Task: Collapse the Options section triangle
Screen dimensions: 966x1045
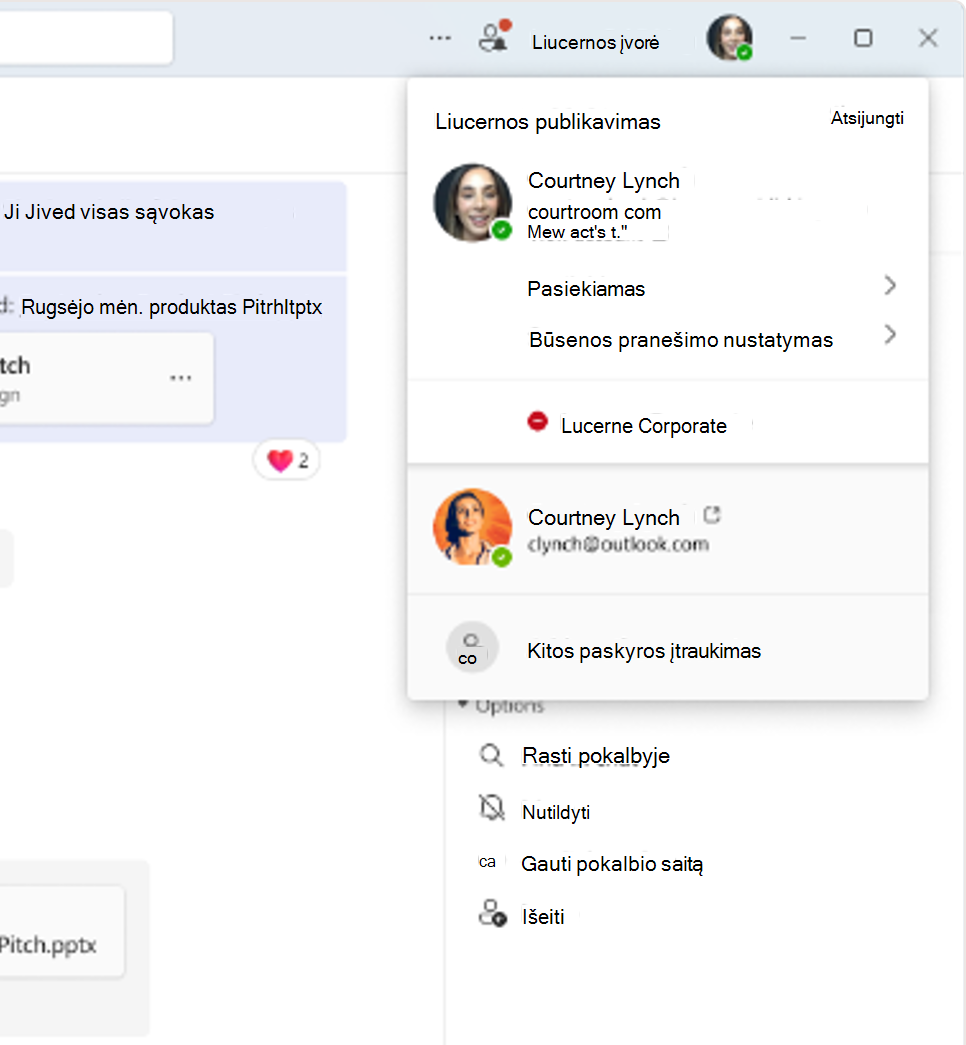Action: tap(463, 704)
